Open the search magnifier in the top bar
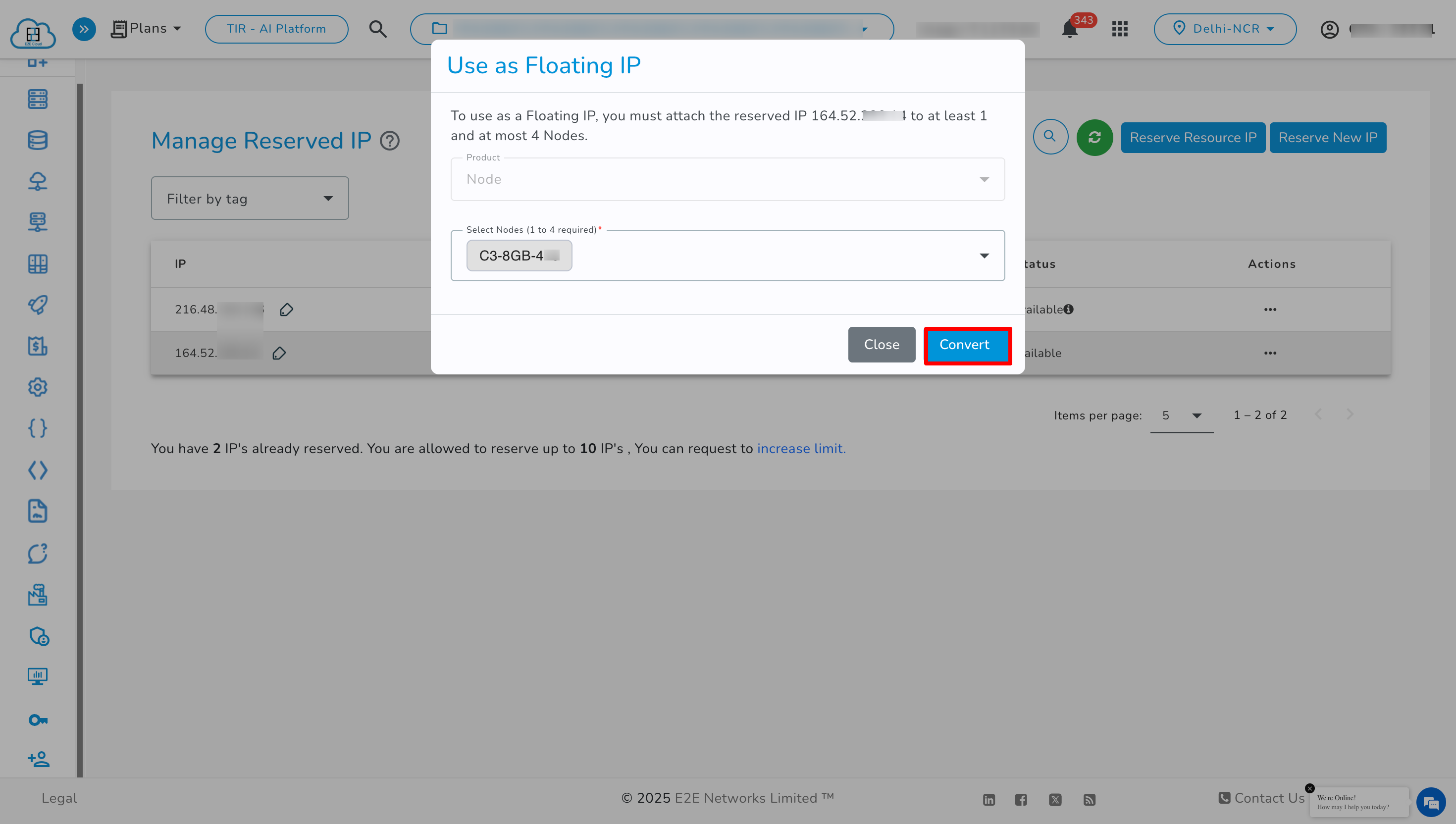The height and width of the screenshot is (824, 1456). [x=378, y=29]
